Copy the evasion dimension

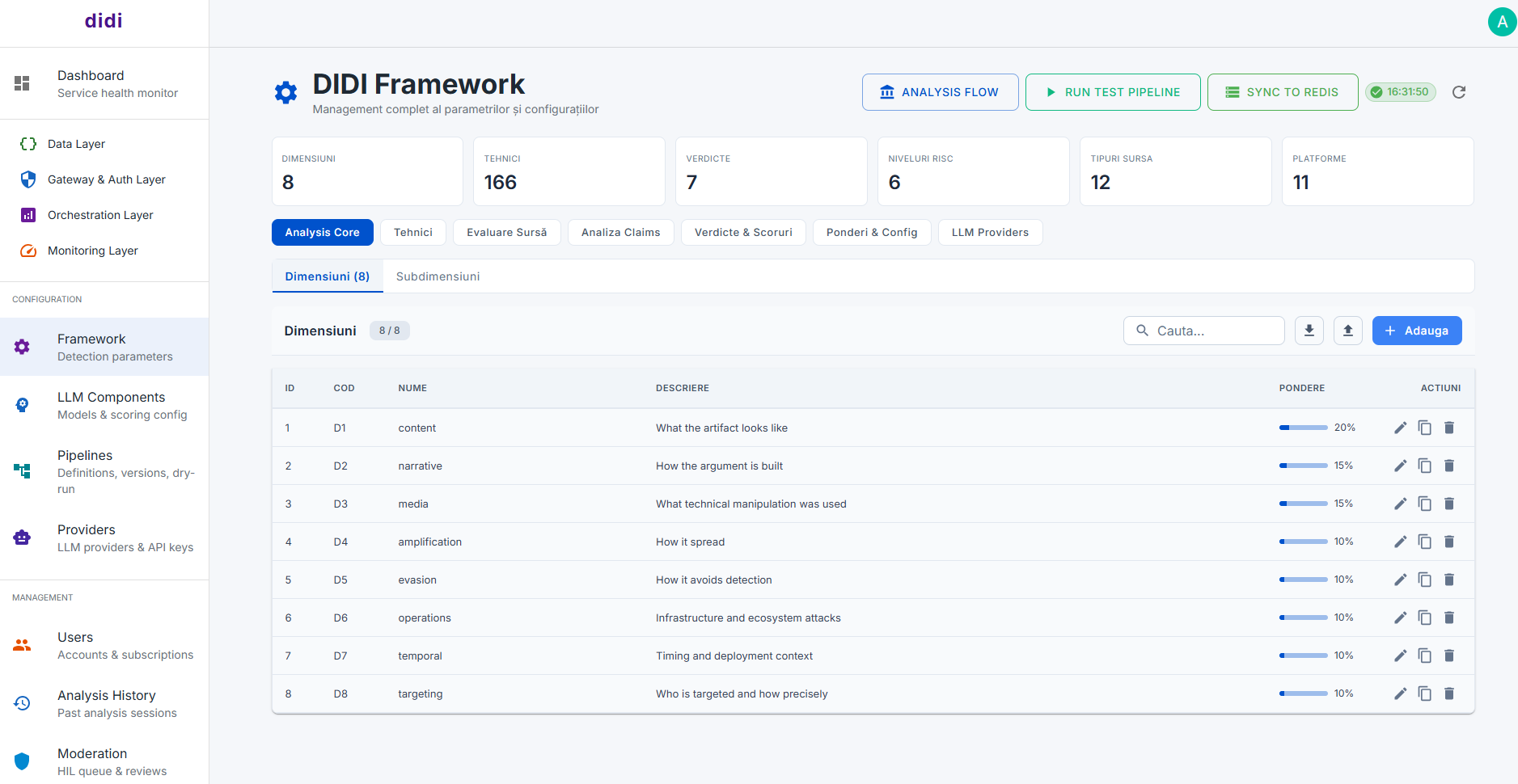tap(1425, 580)
